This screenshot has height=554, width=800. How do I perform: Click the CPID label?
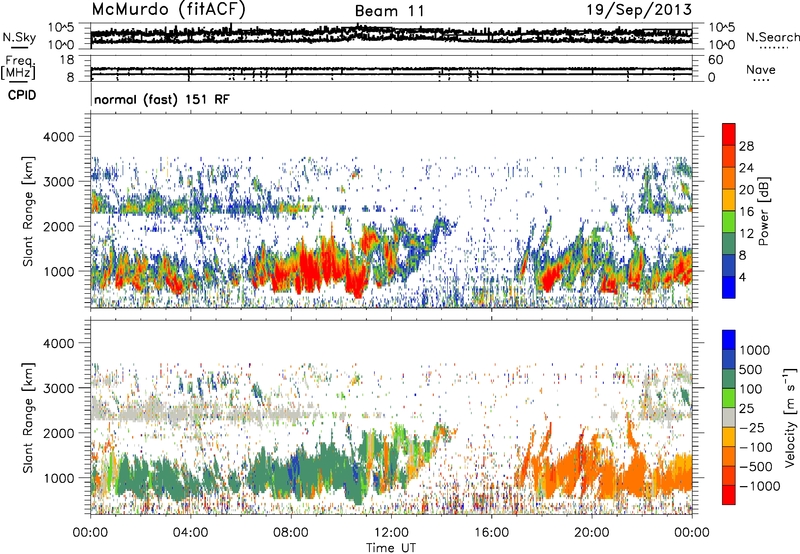pos(22,95)
